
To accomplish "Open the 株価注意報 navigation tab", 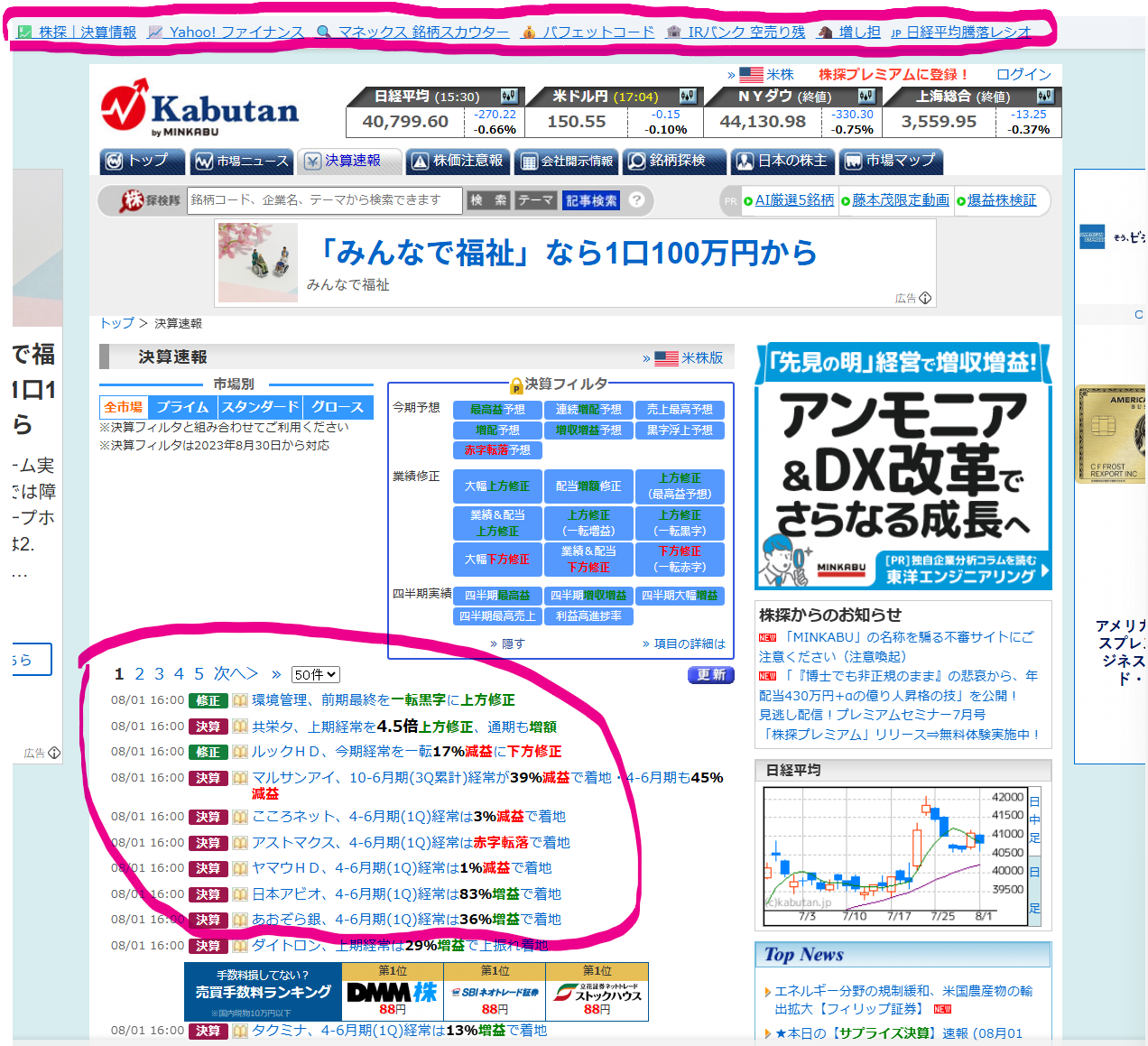I will point(458,161).
